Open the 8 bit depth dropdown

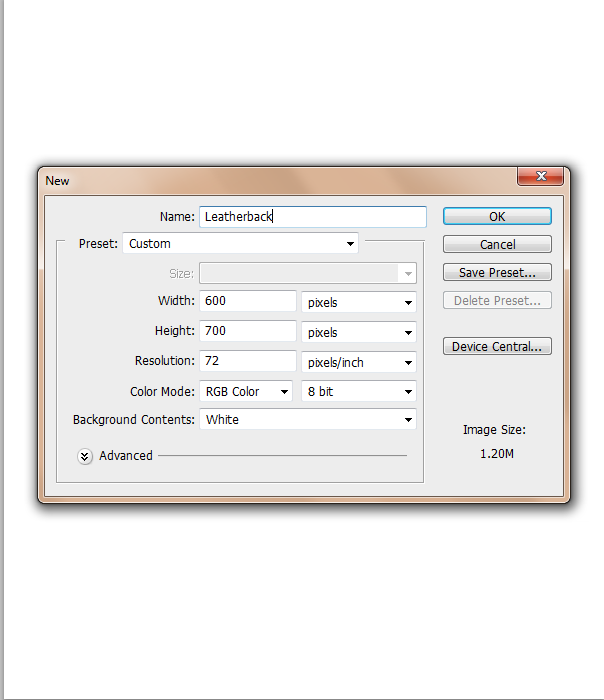[x=359, y=391]
